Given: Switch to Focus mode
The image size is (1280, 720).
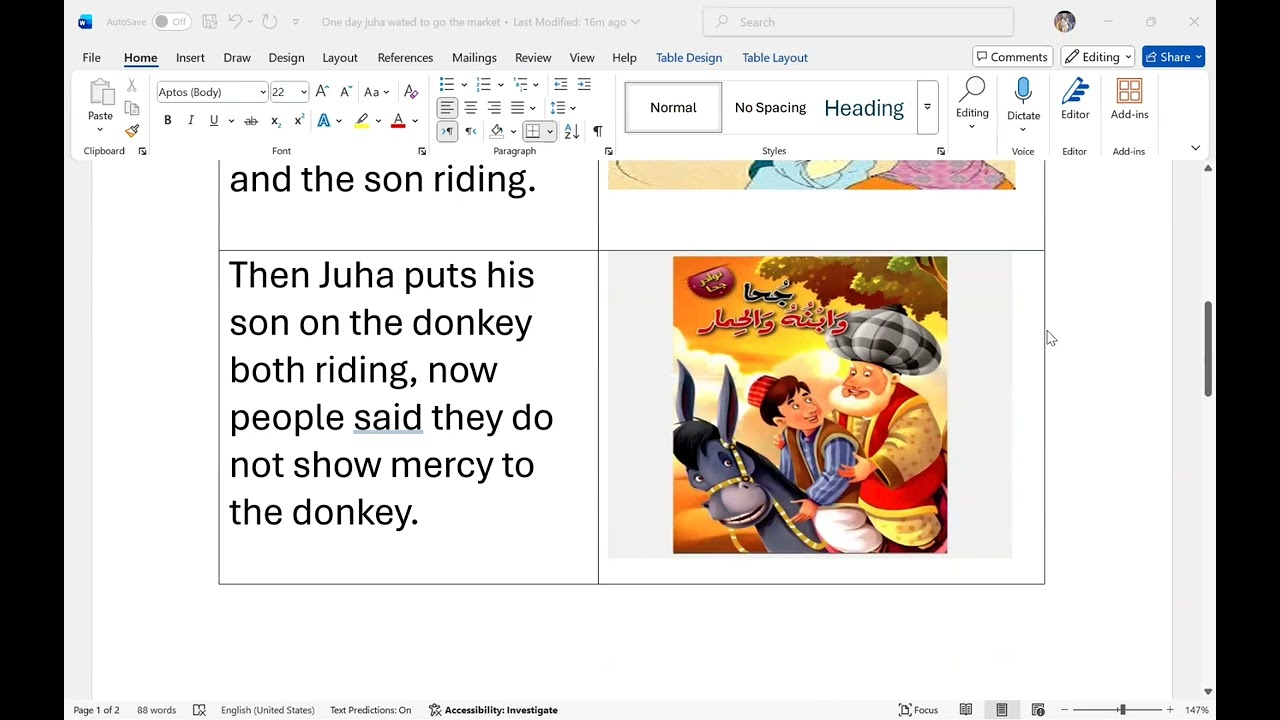Looking at the screenshot, I should tap(918, 710).
